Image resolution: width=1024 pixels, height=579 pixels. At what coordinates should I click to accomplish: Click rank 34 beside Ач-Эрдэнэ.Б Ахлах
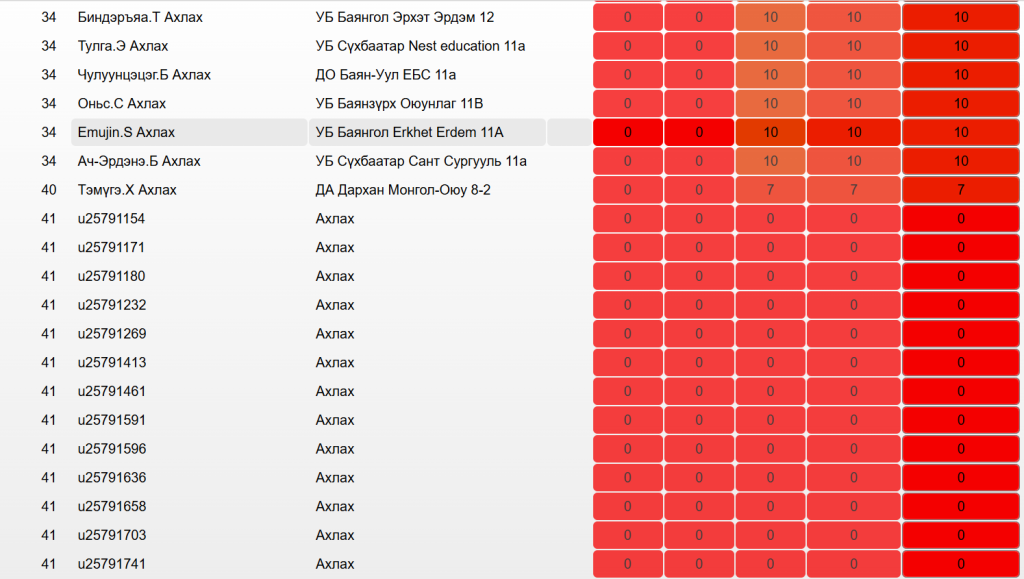(49, 161)
